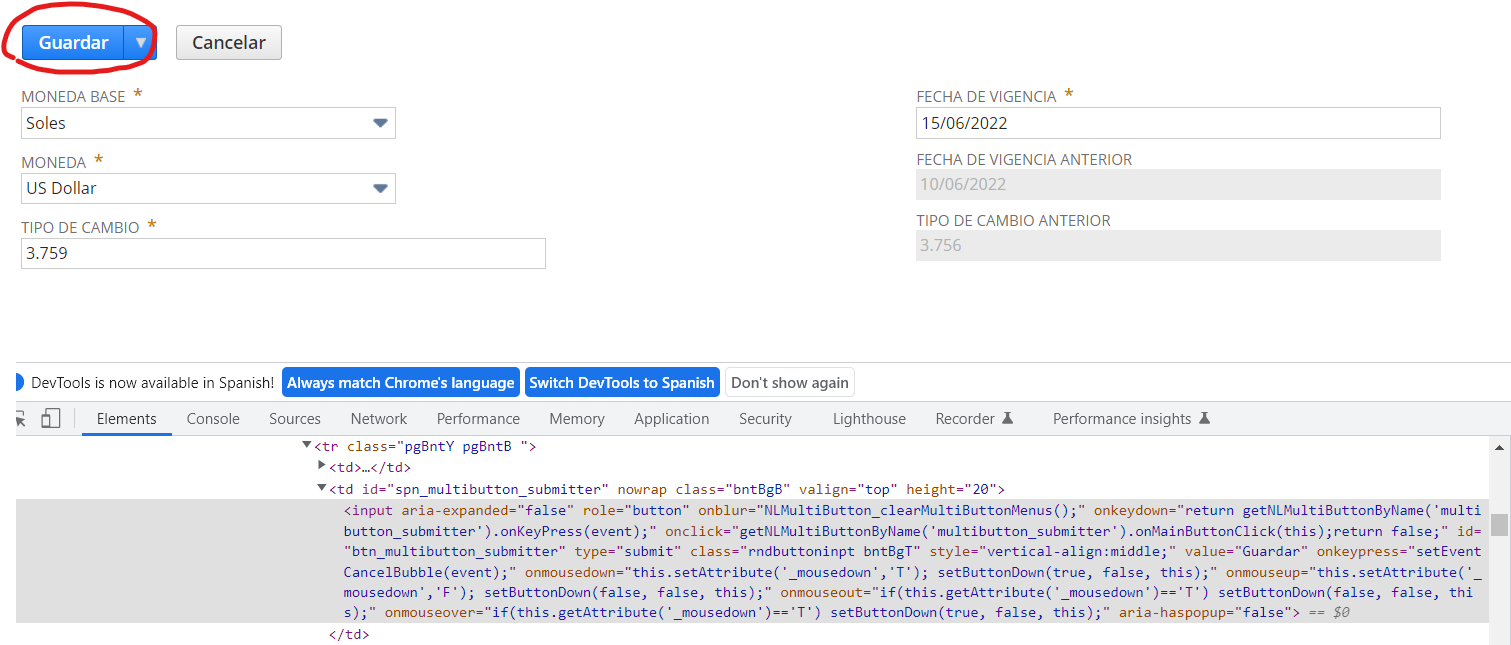Click the Fecha de Vigencia date field

point(1177,123)
